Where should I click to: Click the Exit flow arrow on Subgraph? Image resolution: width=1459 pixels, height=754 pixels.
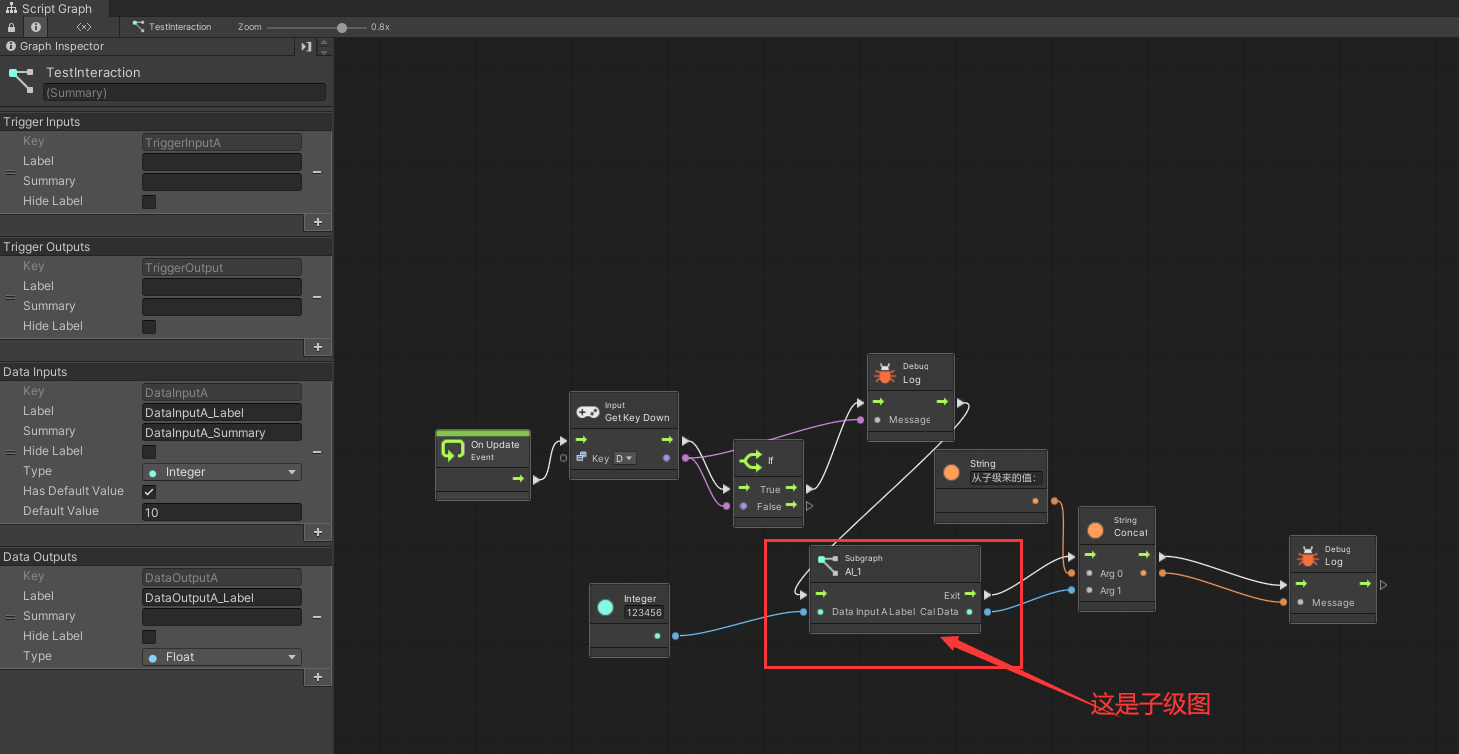970,595
